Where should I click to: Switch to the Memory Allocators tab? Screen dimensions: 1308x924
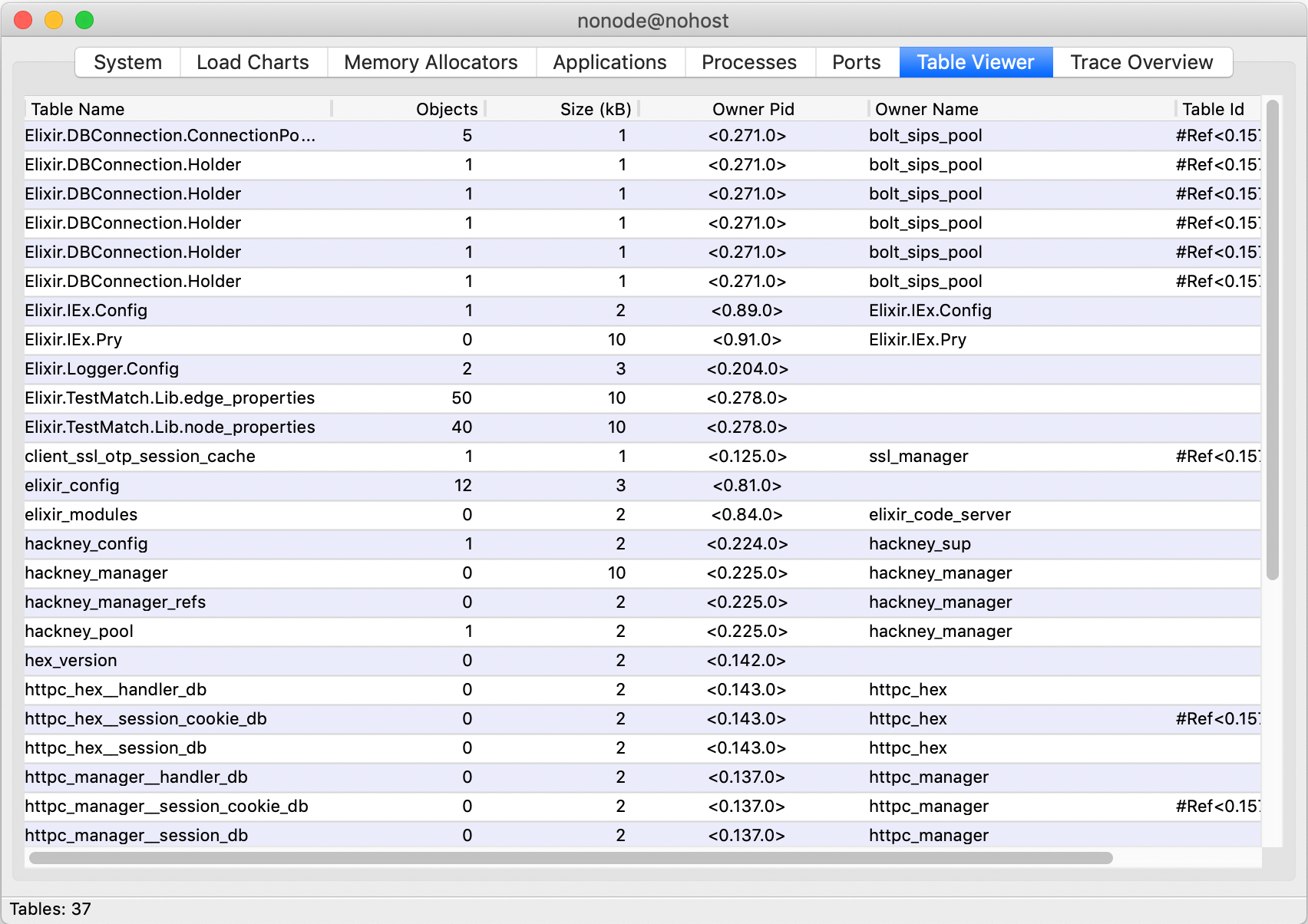click(431, 62)
